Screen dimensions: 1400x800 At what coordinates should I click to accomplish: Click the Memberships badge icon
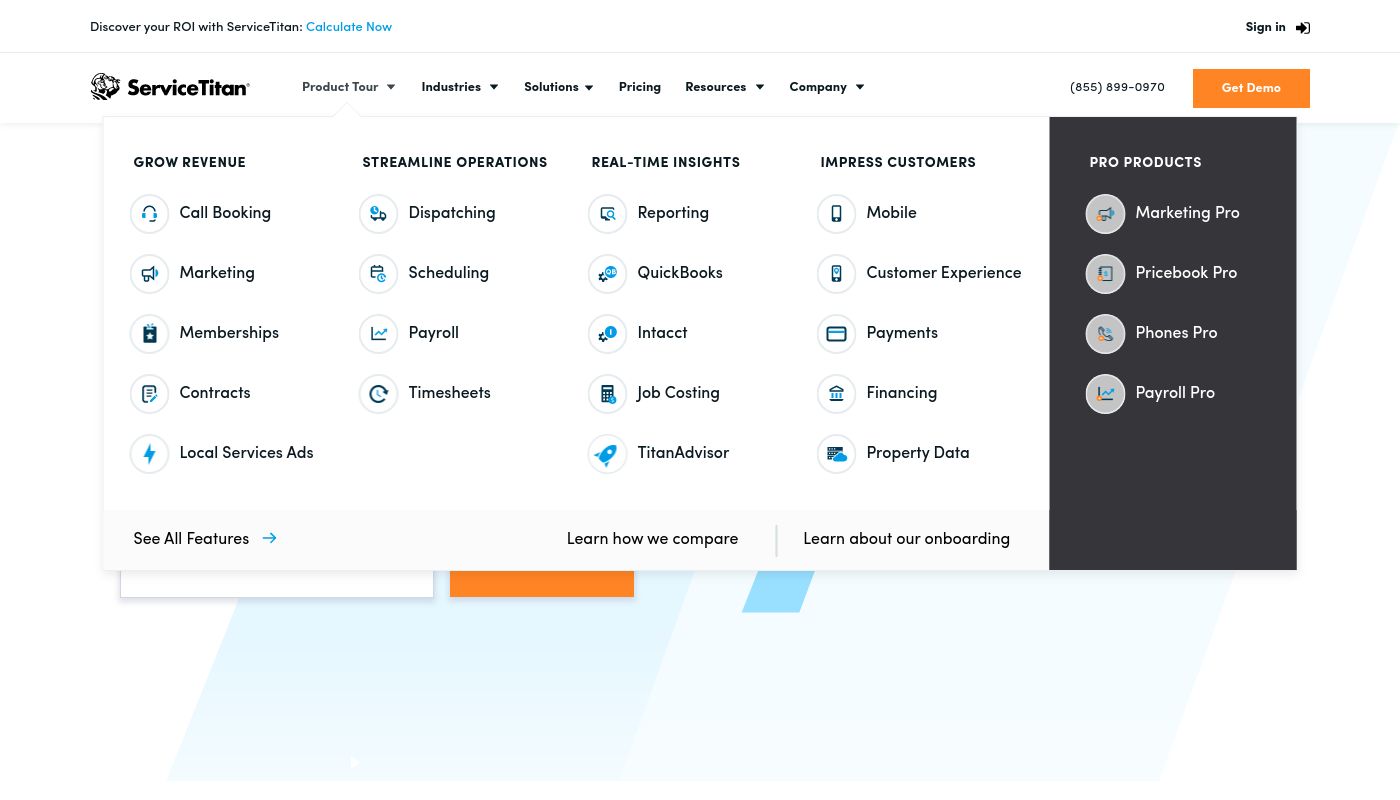pyautogui.click(x=150, y=334)
